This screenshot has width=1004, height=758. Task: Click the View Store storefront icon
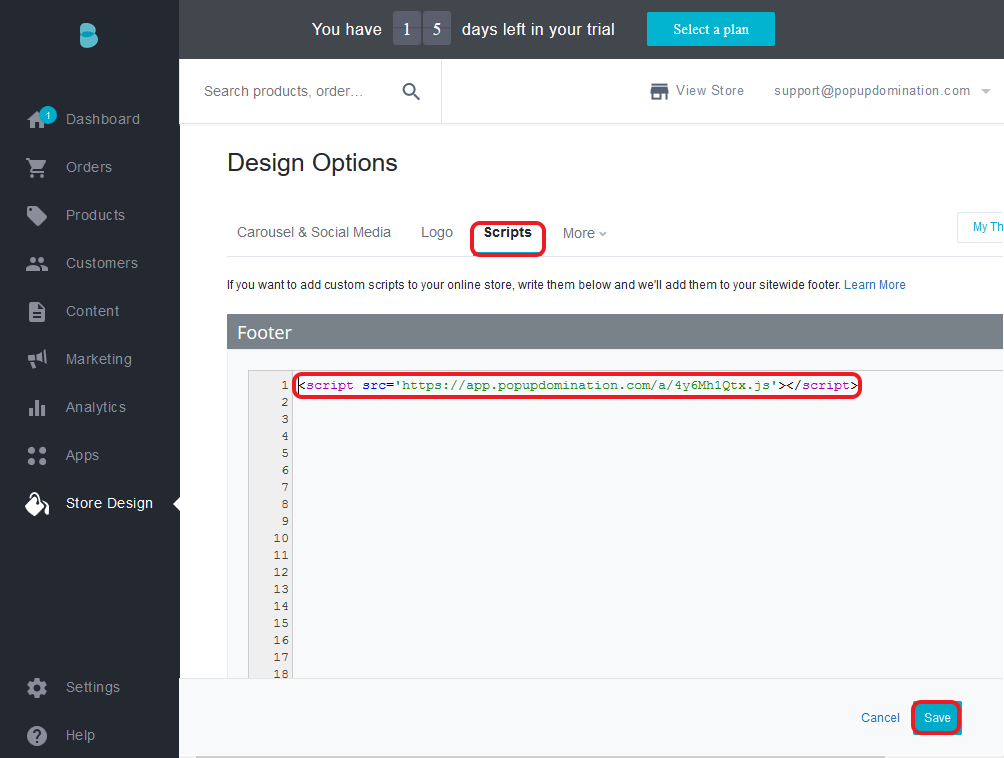pyautogui.click(x=659, y=92)
